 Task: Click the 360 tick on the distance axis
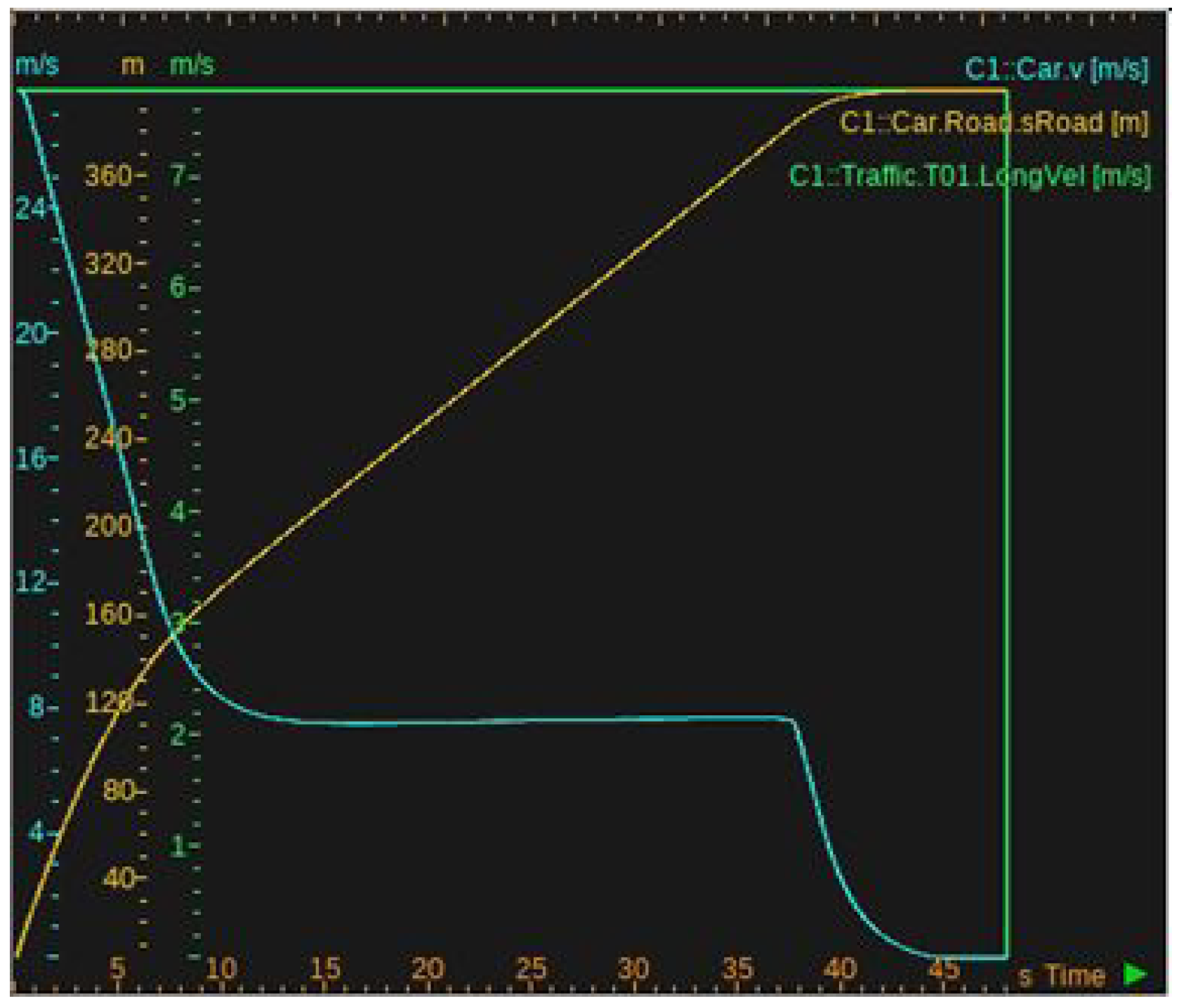click(108, 175)
